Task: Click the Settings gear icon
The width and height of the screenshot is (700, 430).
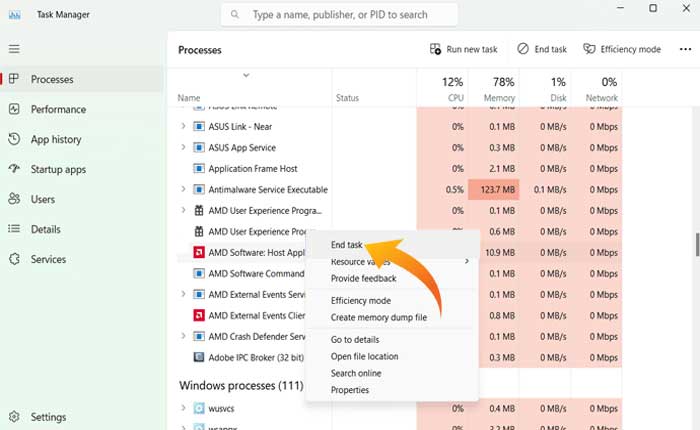Action: pyautogui.click(x=14, y=417)
